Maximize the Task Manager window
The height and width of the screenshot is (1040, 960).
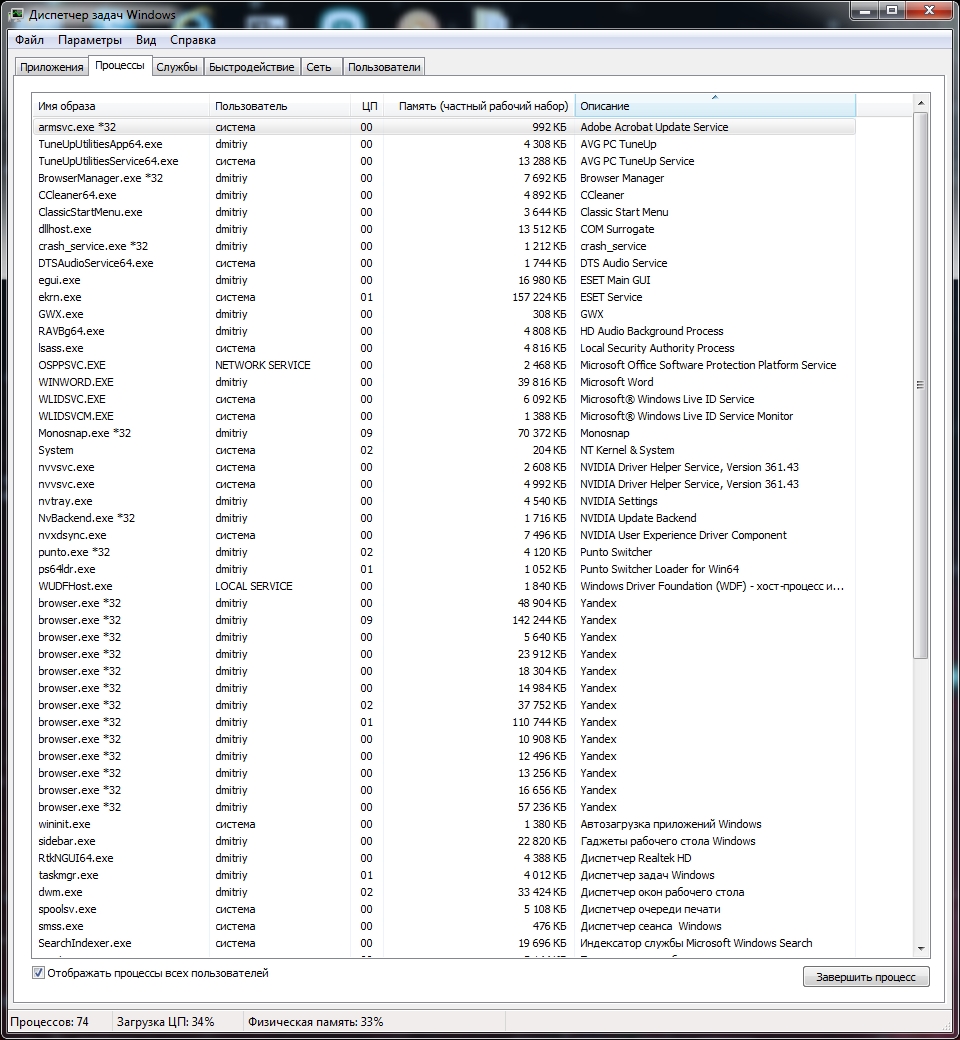891,10
